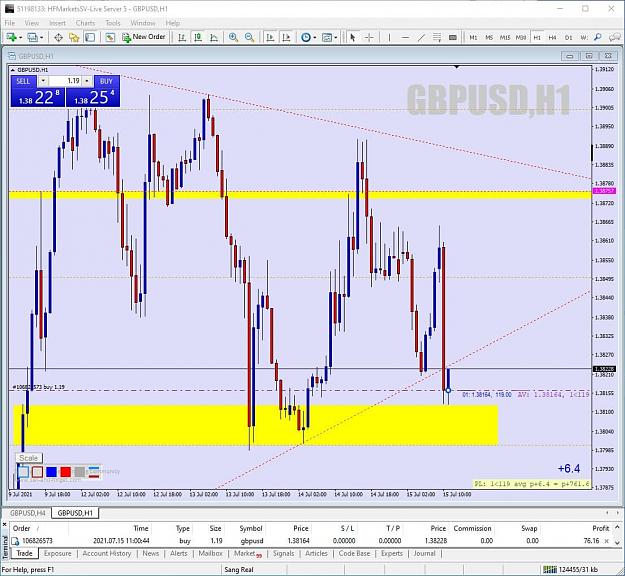Select the order 106826573 row

point(311,541)
